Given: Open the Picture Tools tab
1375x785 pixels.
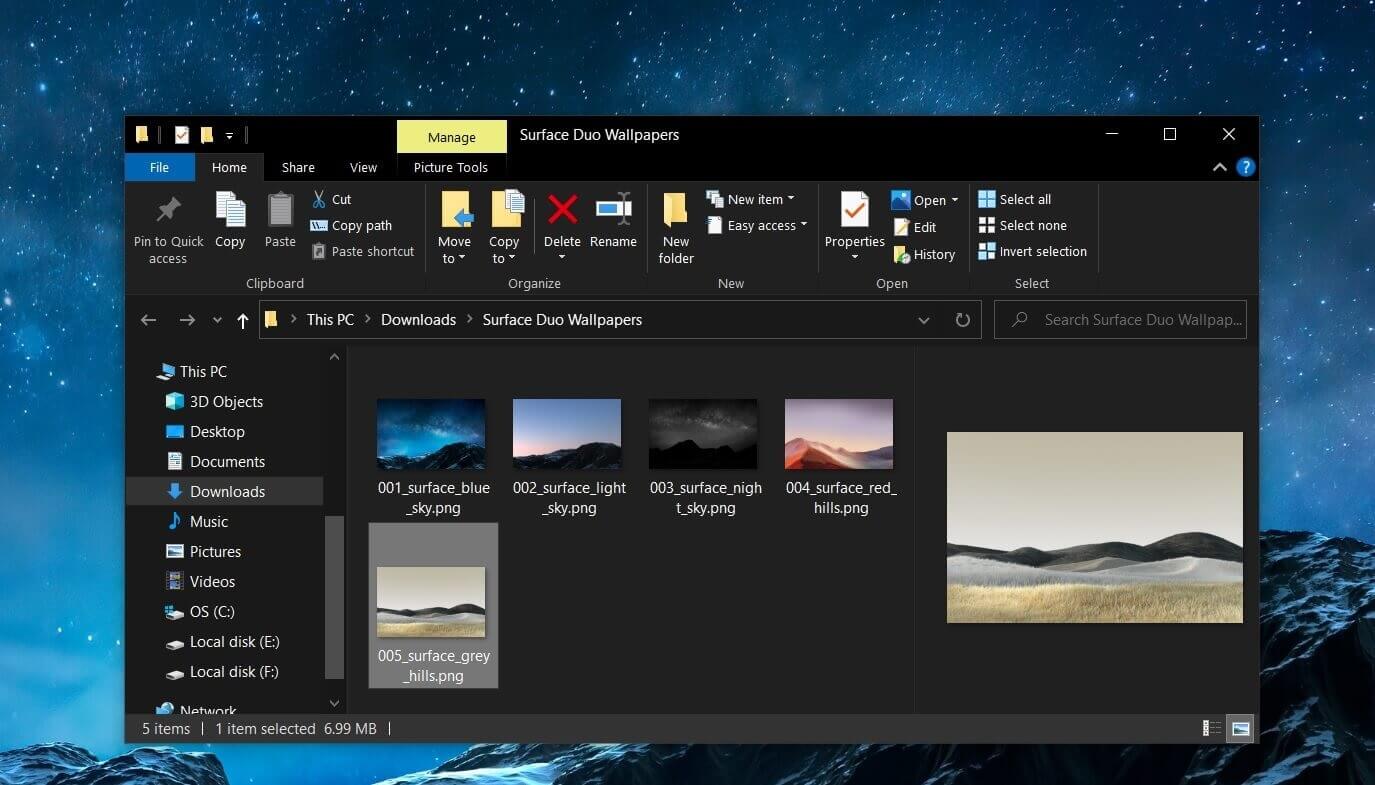Looking at the screenshot, I should coord(451,167).
